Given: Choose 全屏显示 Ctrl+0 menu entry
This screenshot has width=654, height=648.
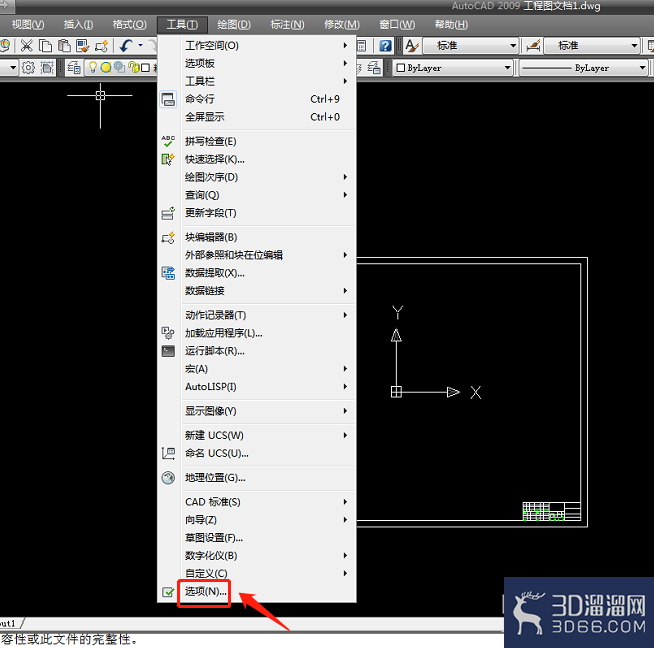Looking at the screenshot, I should click(257, 117).
